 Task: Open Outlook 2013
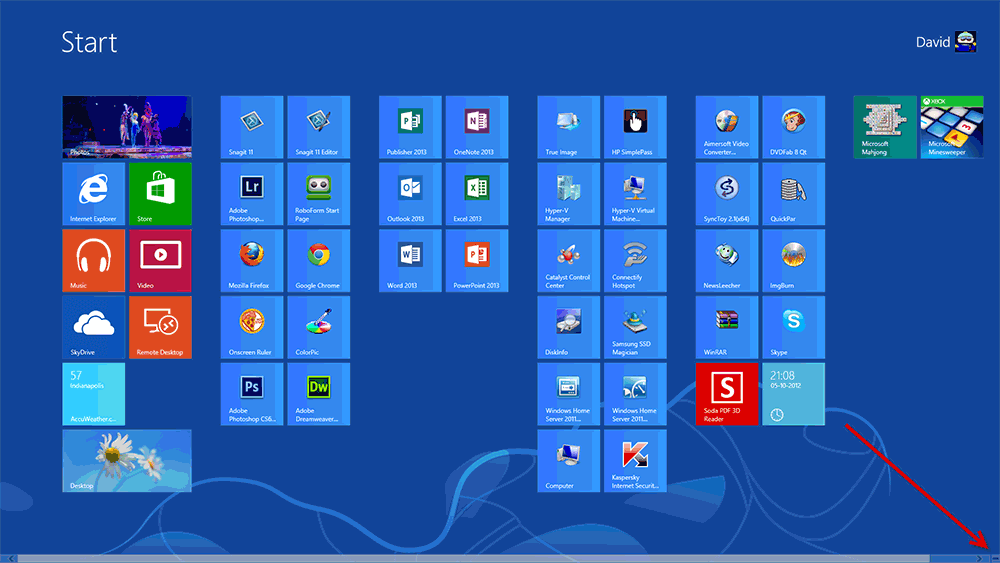(410, 194)
